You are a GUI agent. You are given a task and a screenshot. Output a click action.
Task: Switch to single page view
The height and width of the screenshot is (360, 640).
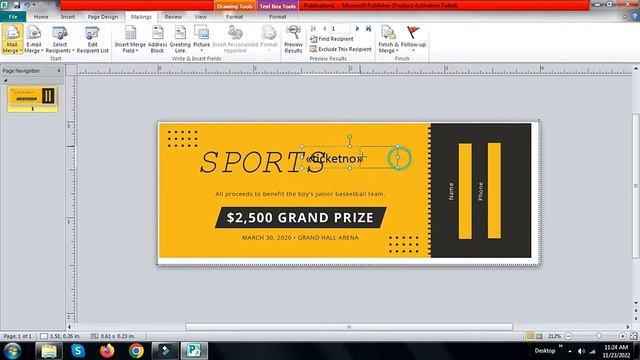click(x=530, y=336)
